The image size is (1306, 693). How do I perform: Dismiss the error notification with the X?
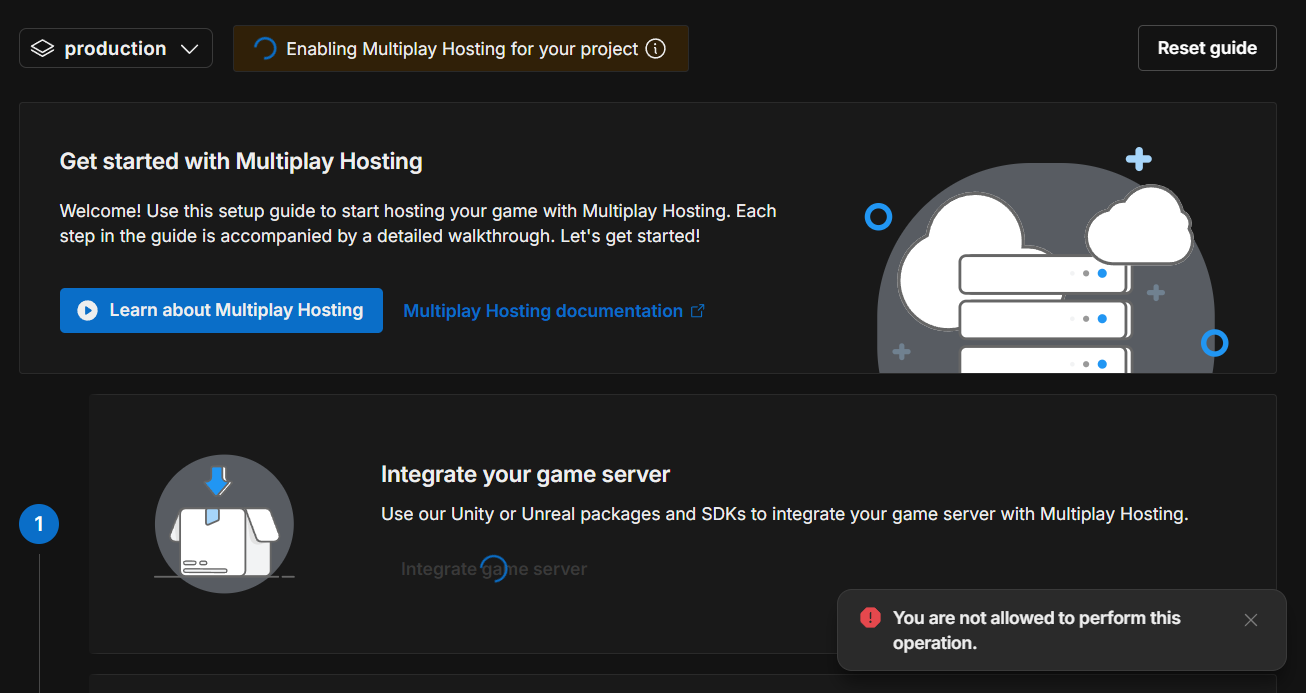pos(1251,620)
